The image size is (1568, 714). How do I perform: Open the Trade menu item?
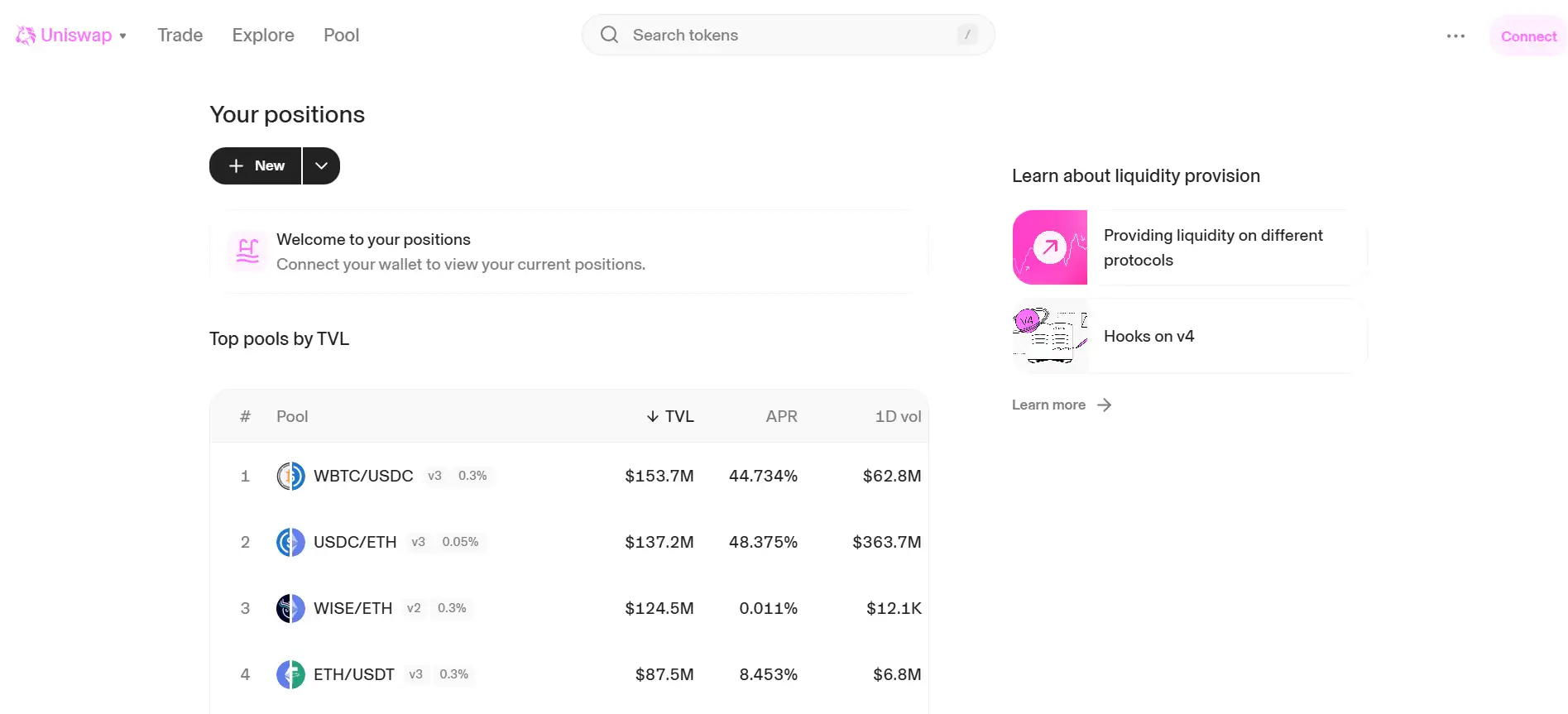point(180,36)
